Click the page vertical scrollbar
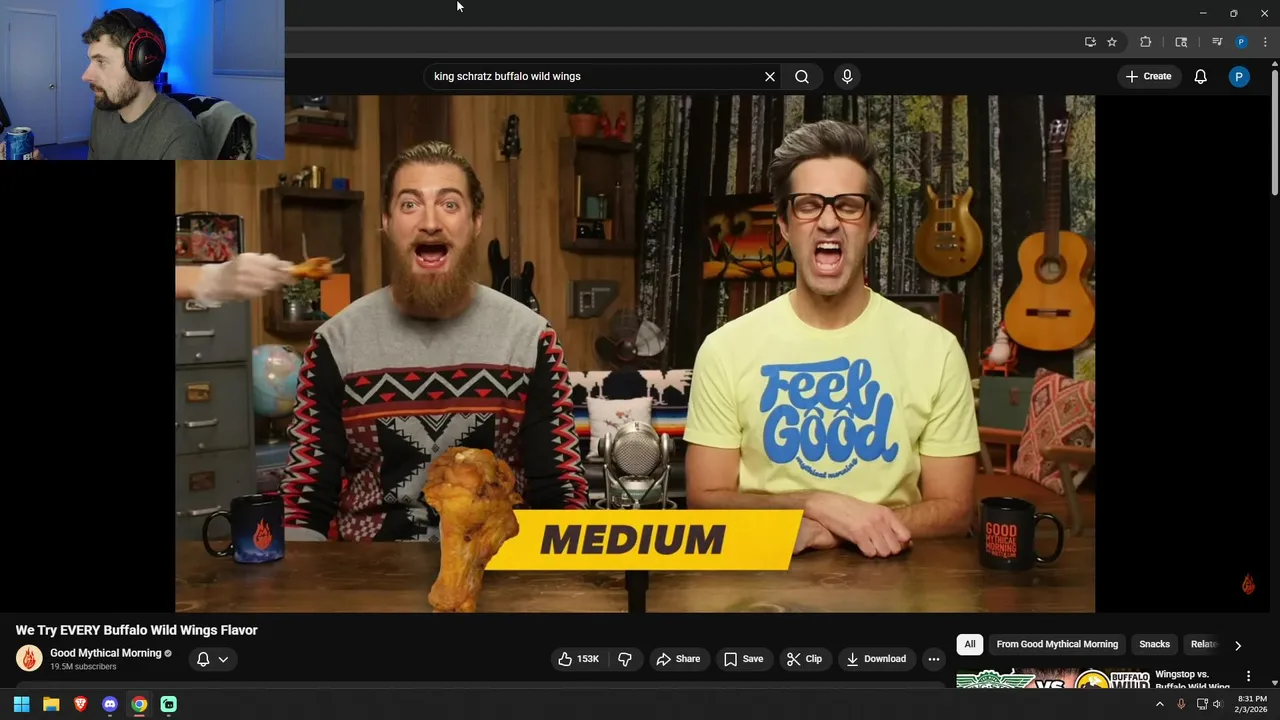1280x720 pixels. coord(1274,130)
